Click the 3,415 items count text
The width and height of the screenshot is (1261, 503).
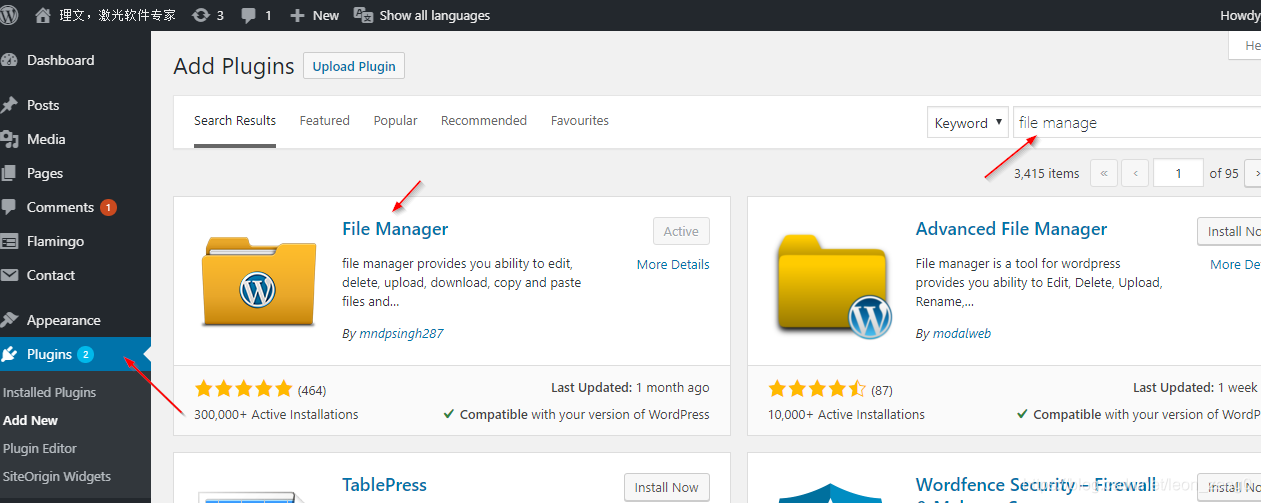tap(1047, 173)
